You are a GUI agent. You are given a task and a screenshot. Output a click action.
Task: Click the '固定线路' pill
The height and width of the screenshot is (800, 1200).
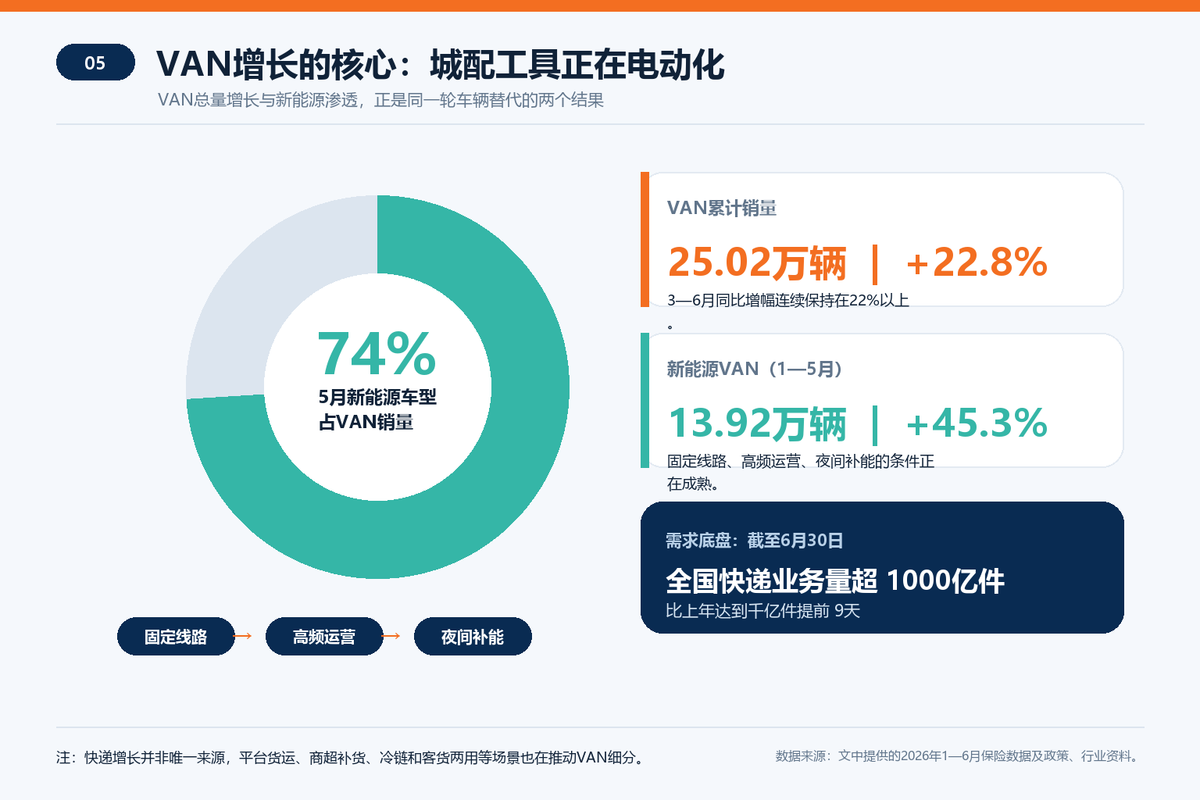(176, 636)
